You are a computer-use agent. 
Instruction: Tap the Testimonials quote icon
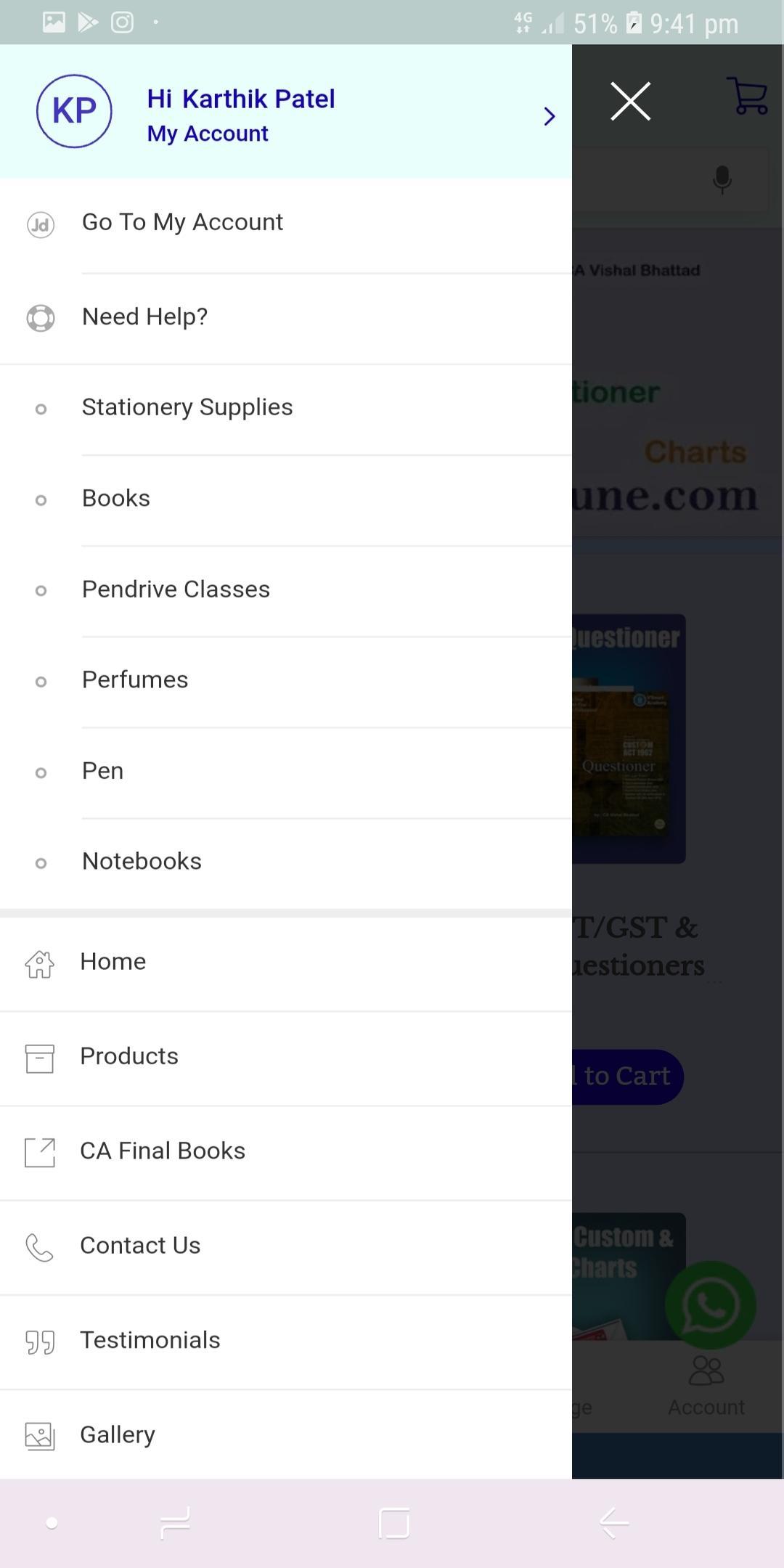[40, 1342]
